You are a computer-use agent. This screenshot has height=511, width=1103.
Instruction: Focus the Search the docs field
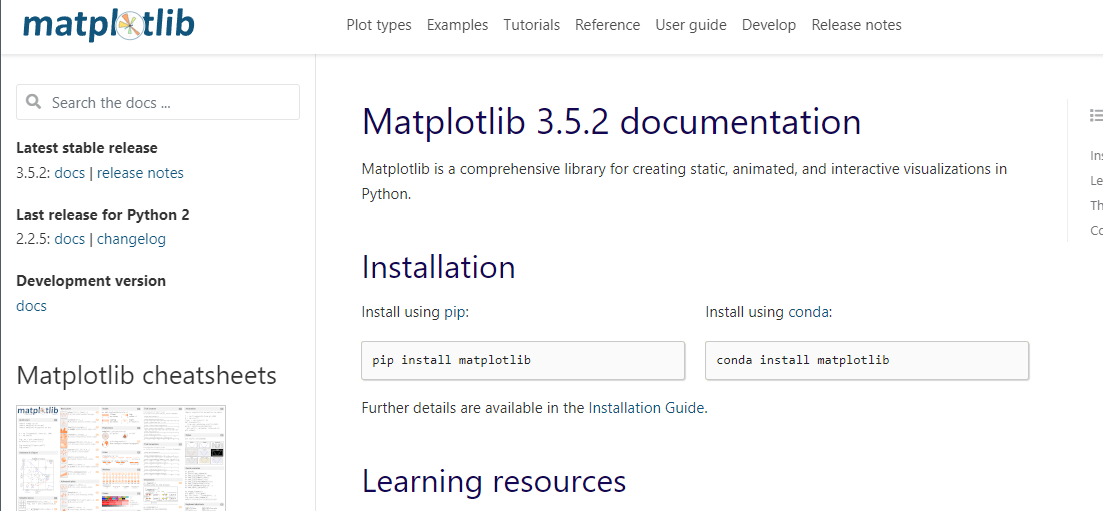coord(158,102)
